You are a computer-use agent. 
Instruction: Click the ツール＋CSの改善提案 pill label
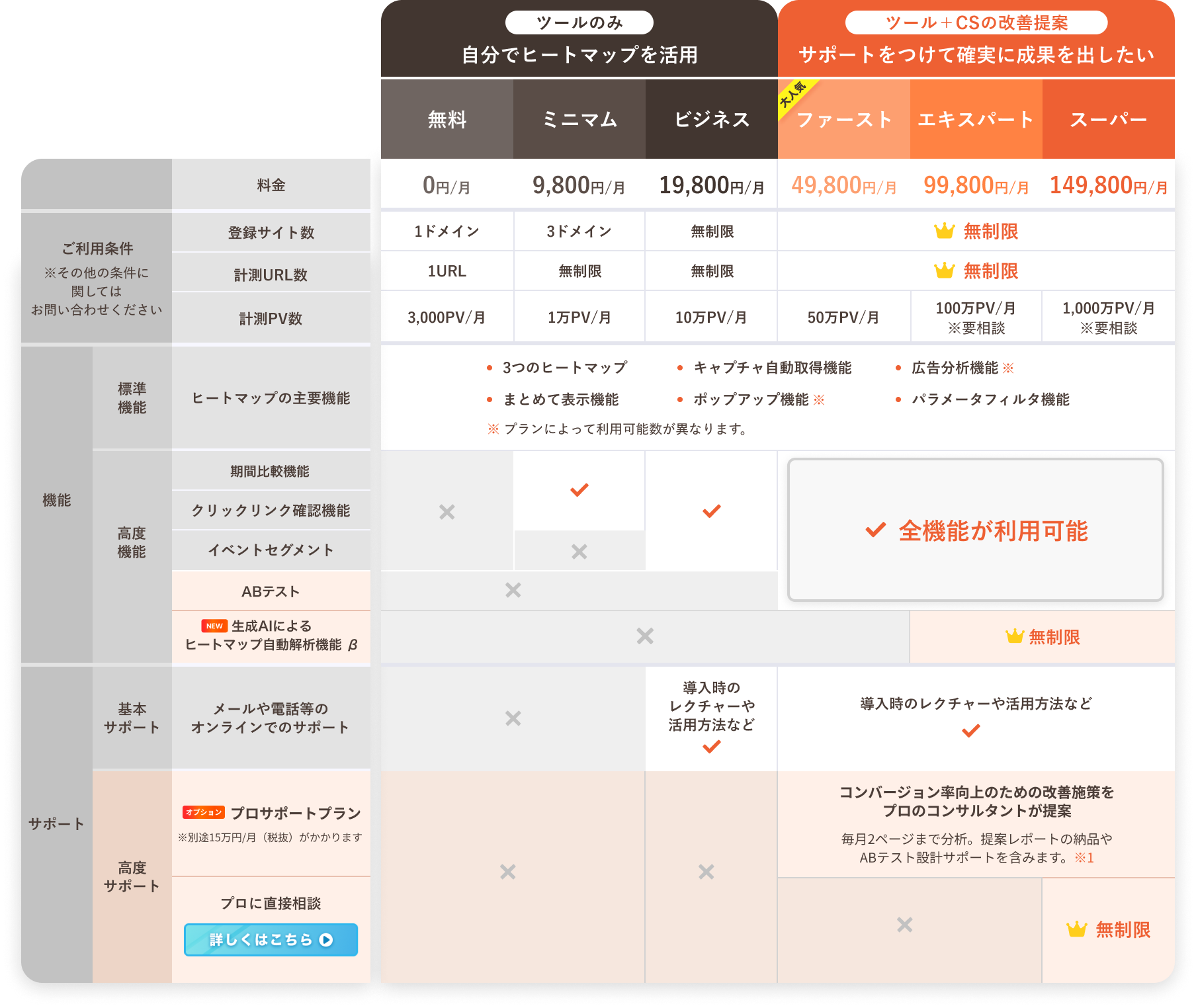pos(976,22)
